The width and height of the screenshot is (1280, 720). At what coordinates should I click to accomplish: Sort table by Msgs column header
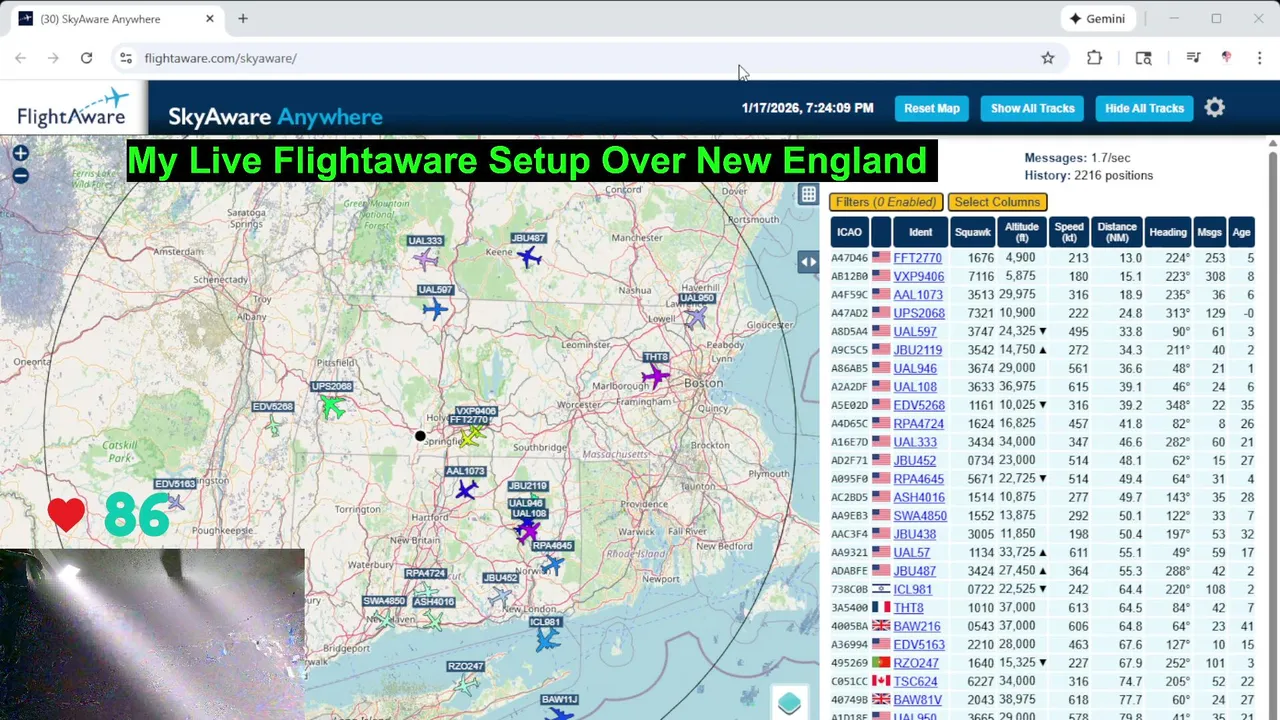tap(1209, 232)
